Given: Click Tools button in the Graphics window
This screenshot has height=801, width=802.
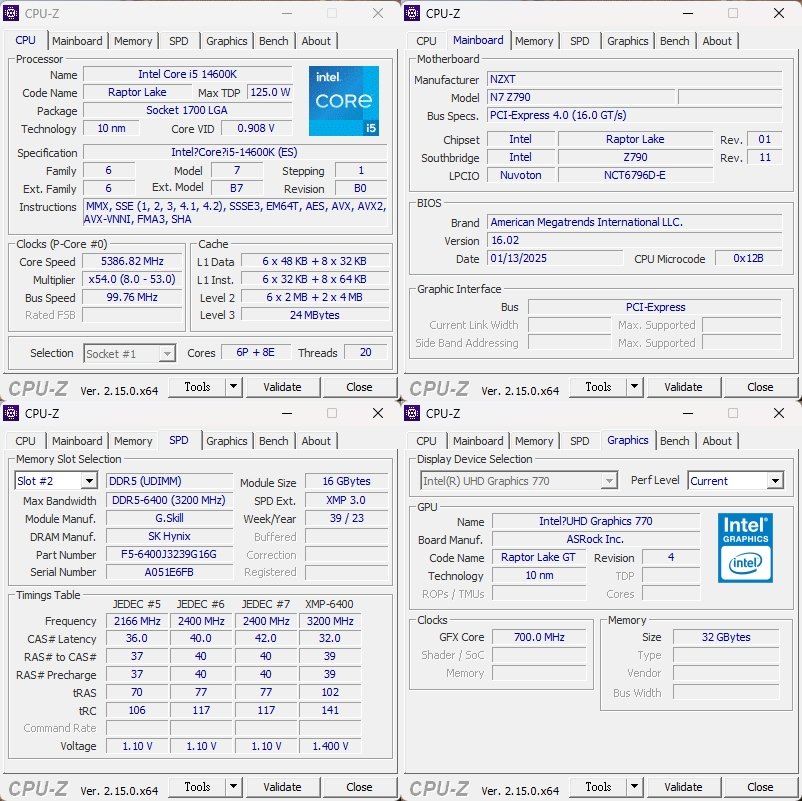Looking at the screenshot, I should coord(598,787).
